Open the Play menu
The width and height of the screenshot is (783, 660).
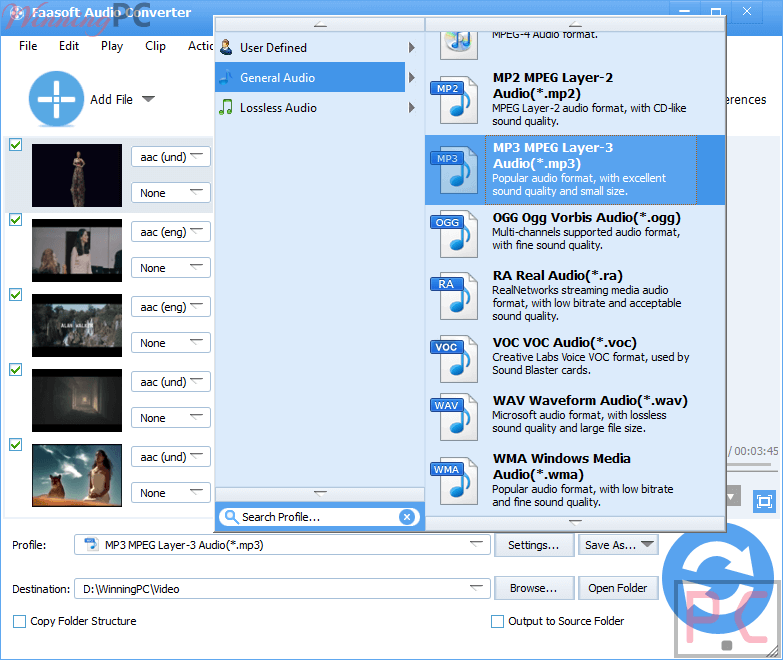[x=112, y=46]
